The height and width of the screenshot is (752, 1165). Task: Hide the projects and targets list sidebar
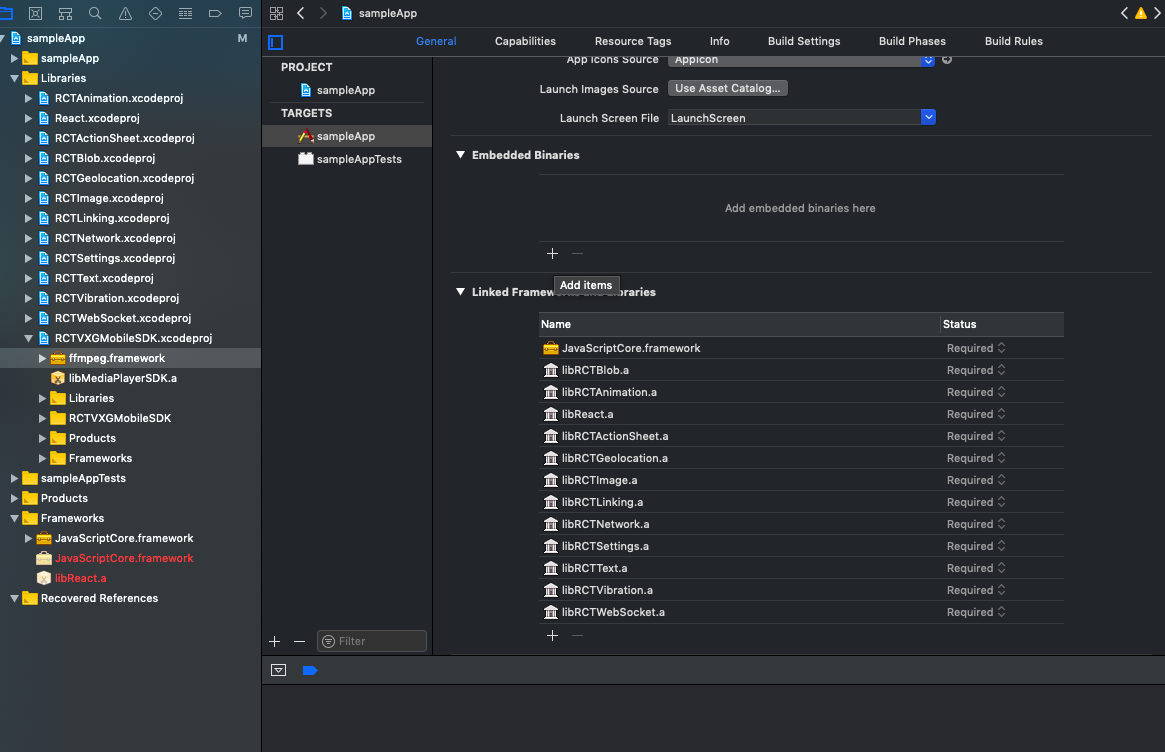coord(276,42)
